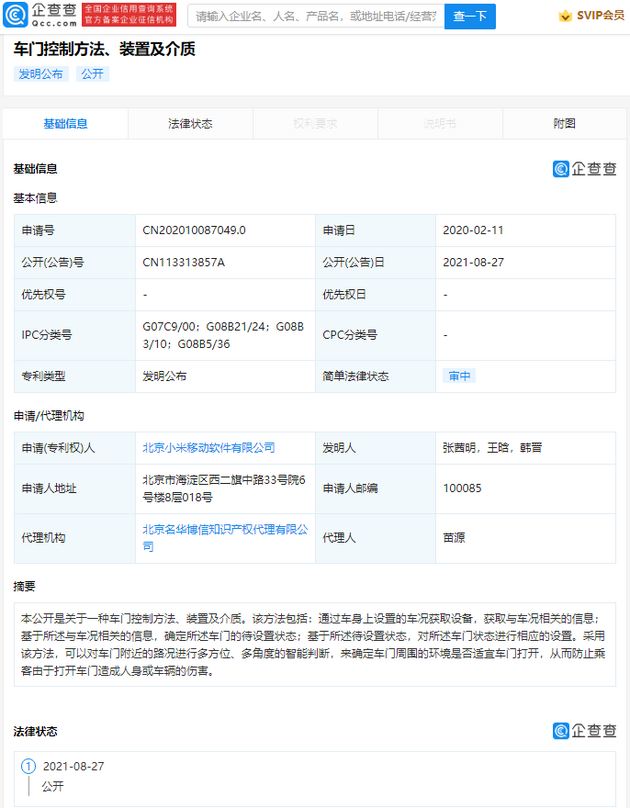Select publication date 2021-08-27 in table

click(x=473, y=262)
